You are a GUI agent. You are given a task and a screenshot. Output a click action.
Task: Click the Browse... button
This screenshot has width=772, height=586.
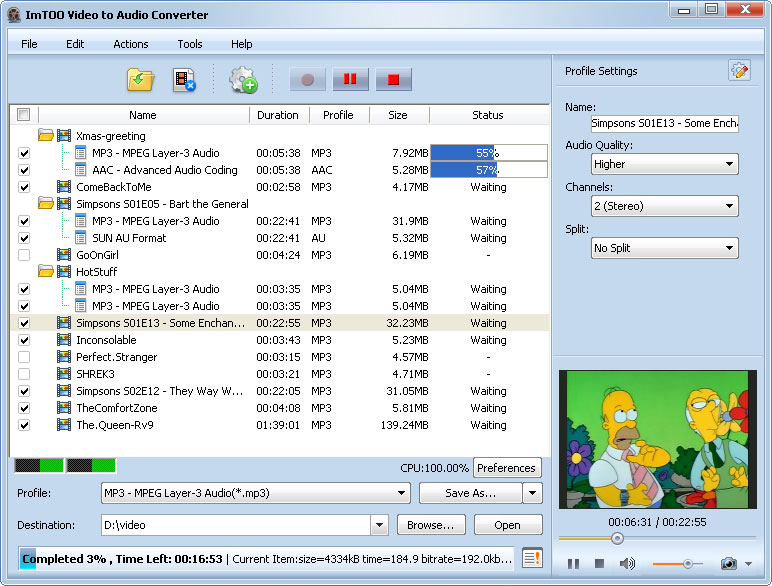431,525
